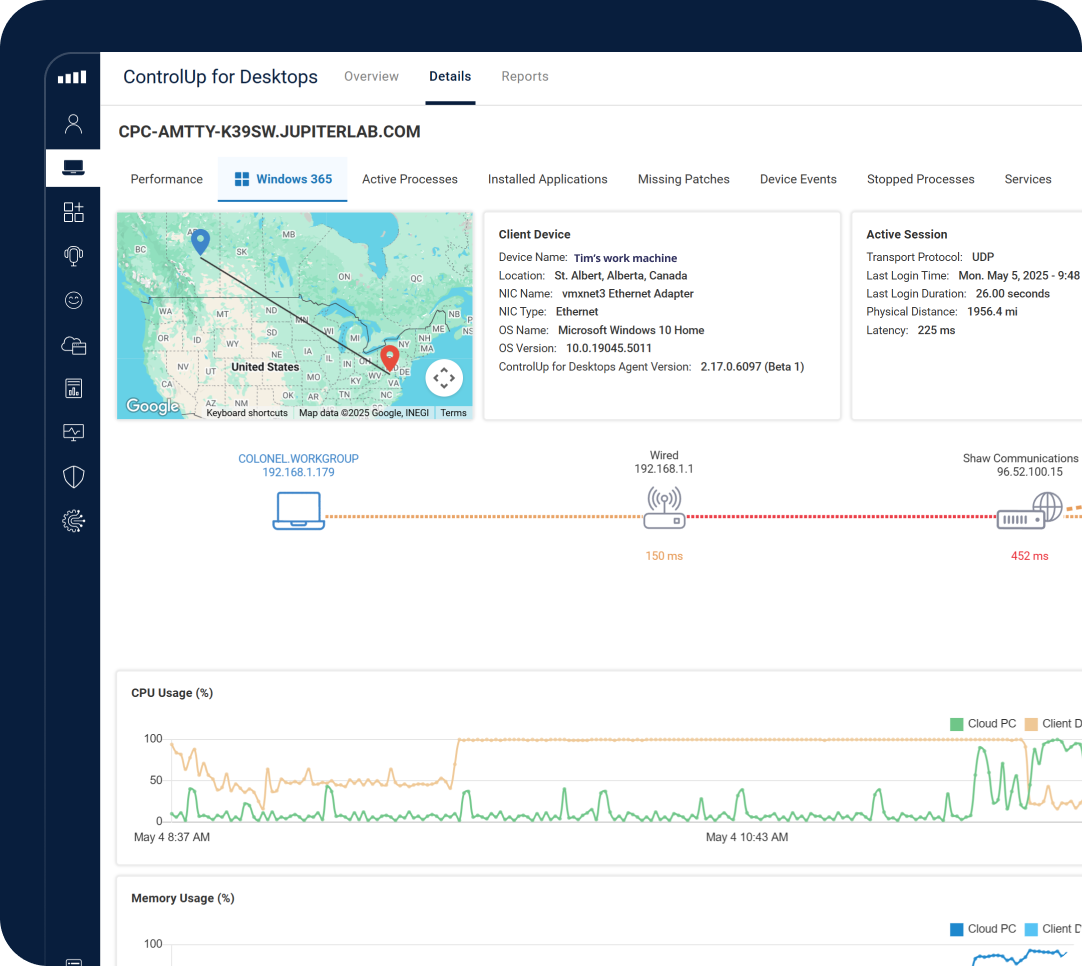Image resolution: width=1082 pixels, height=966 pixels.
Task: Select the Active Processes tab
Action: tap(409, 179)
